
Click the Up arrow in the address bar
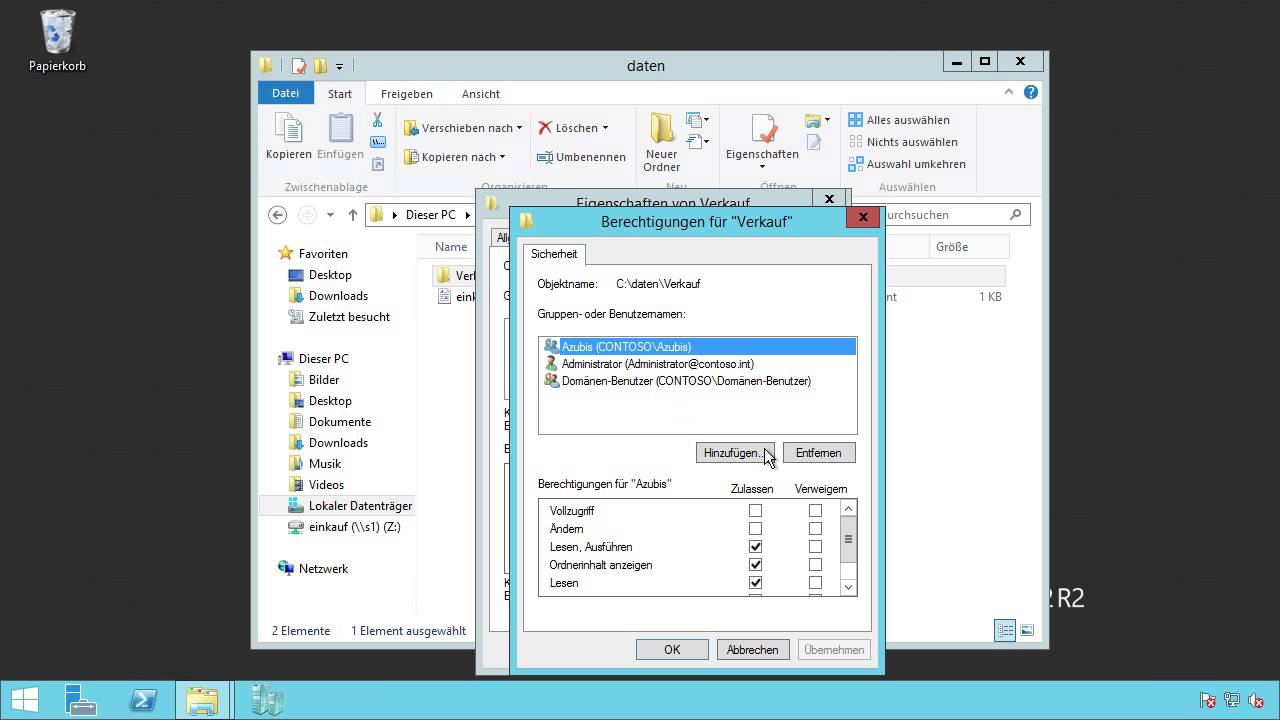point(352,215)
